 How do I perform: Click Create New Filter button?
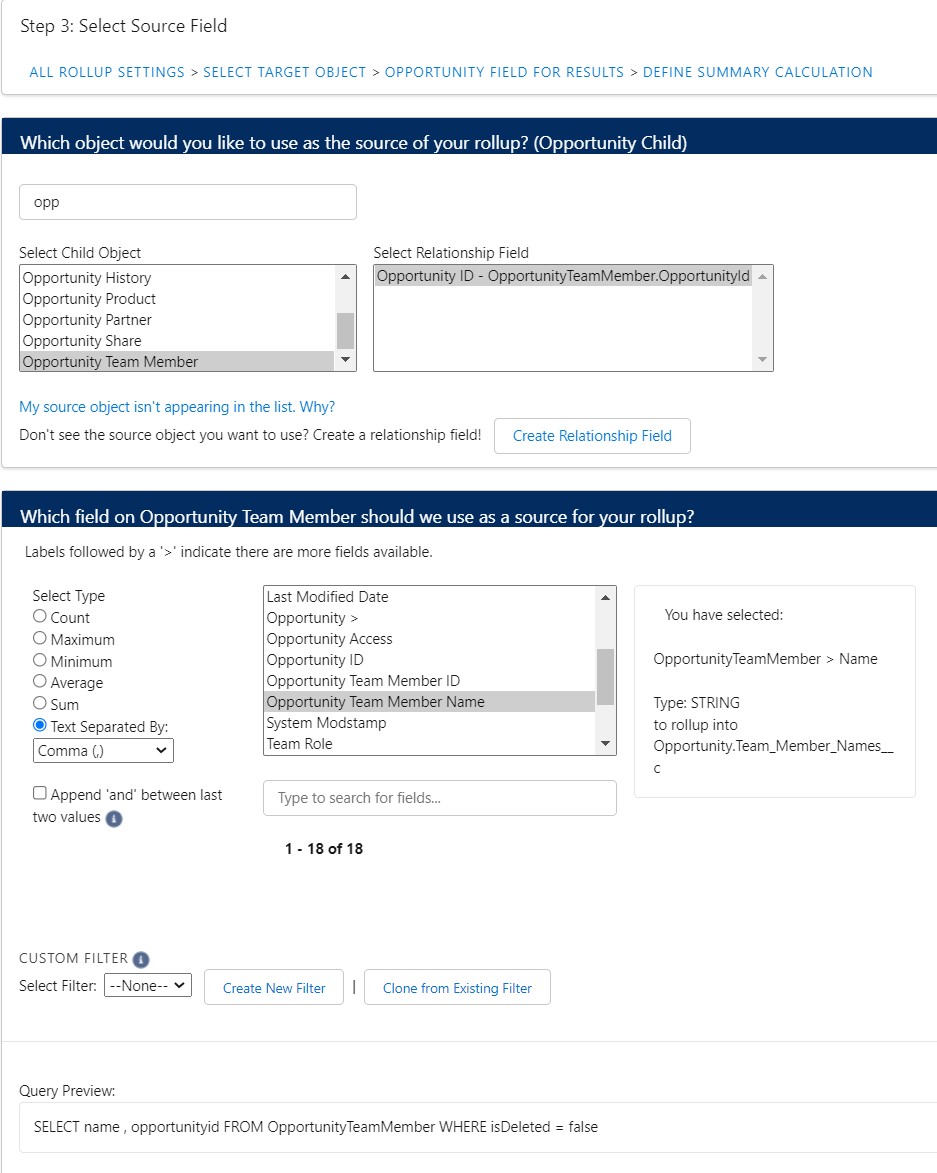coord(274,988)
